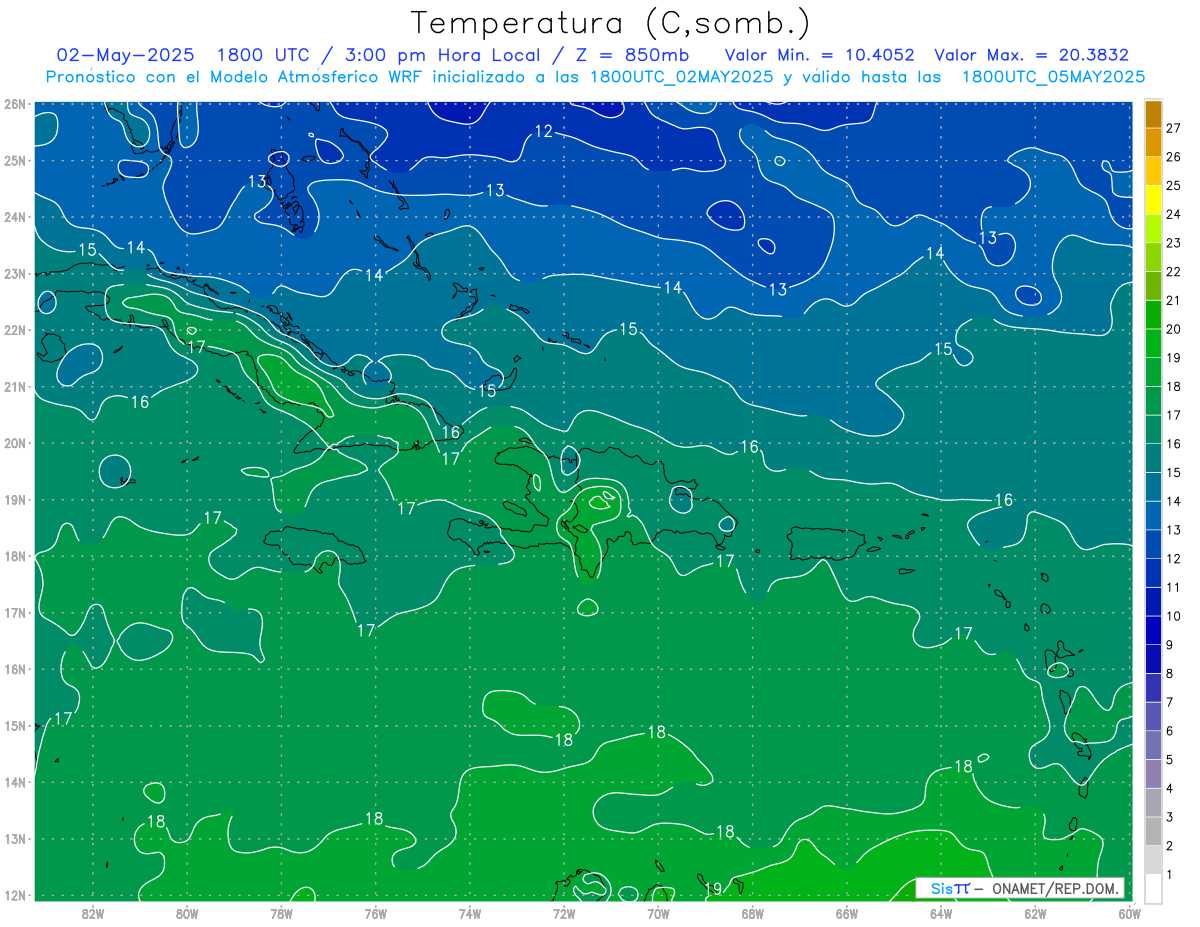Click the "74W" longitude axis label

[469, 913]
